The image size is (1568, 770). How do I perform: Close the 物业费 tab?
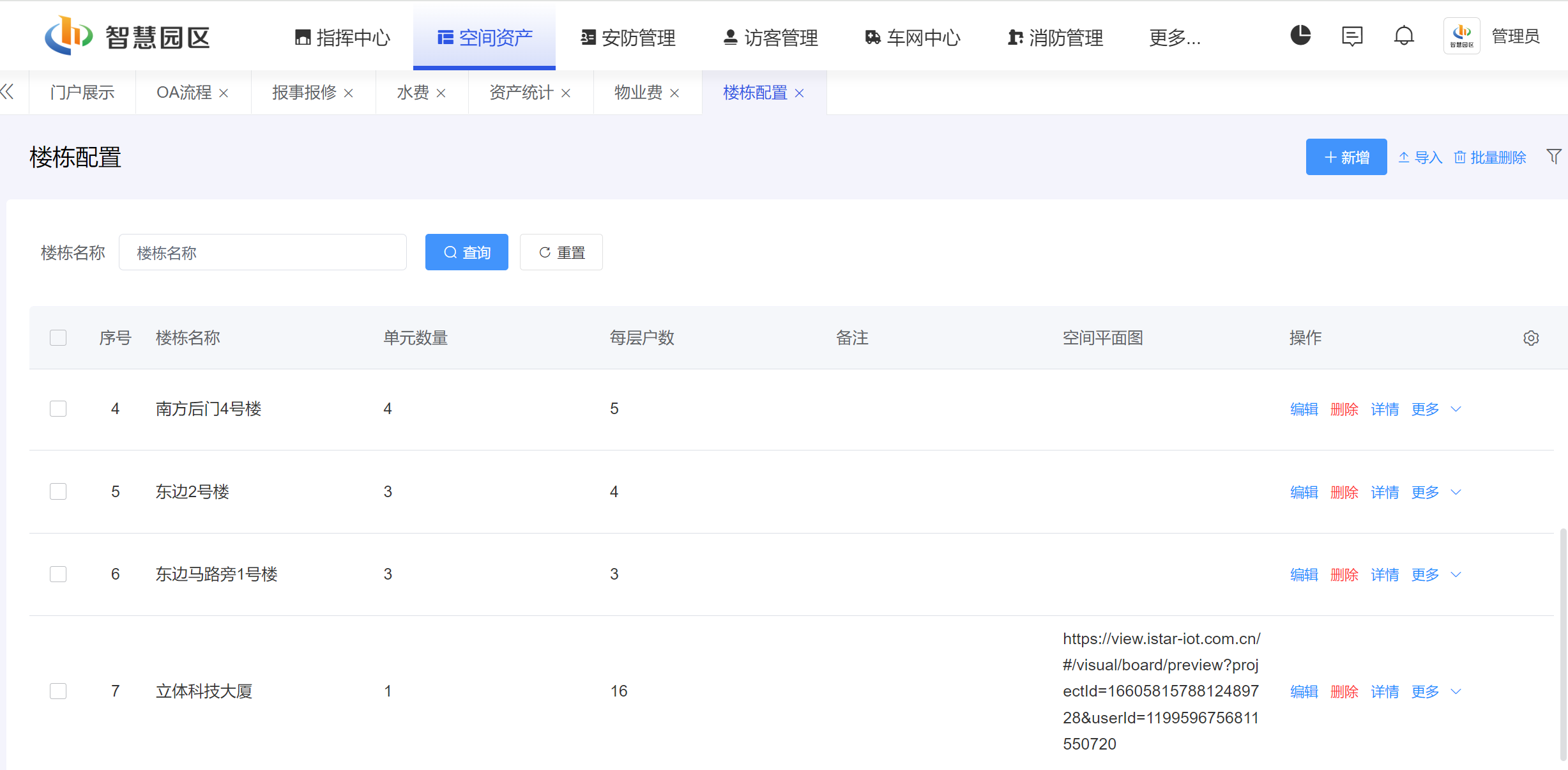[674, 93]
